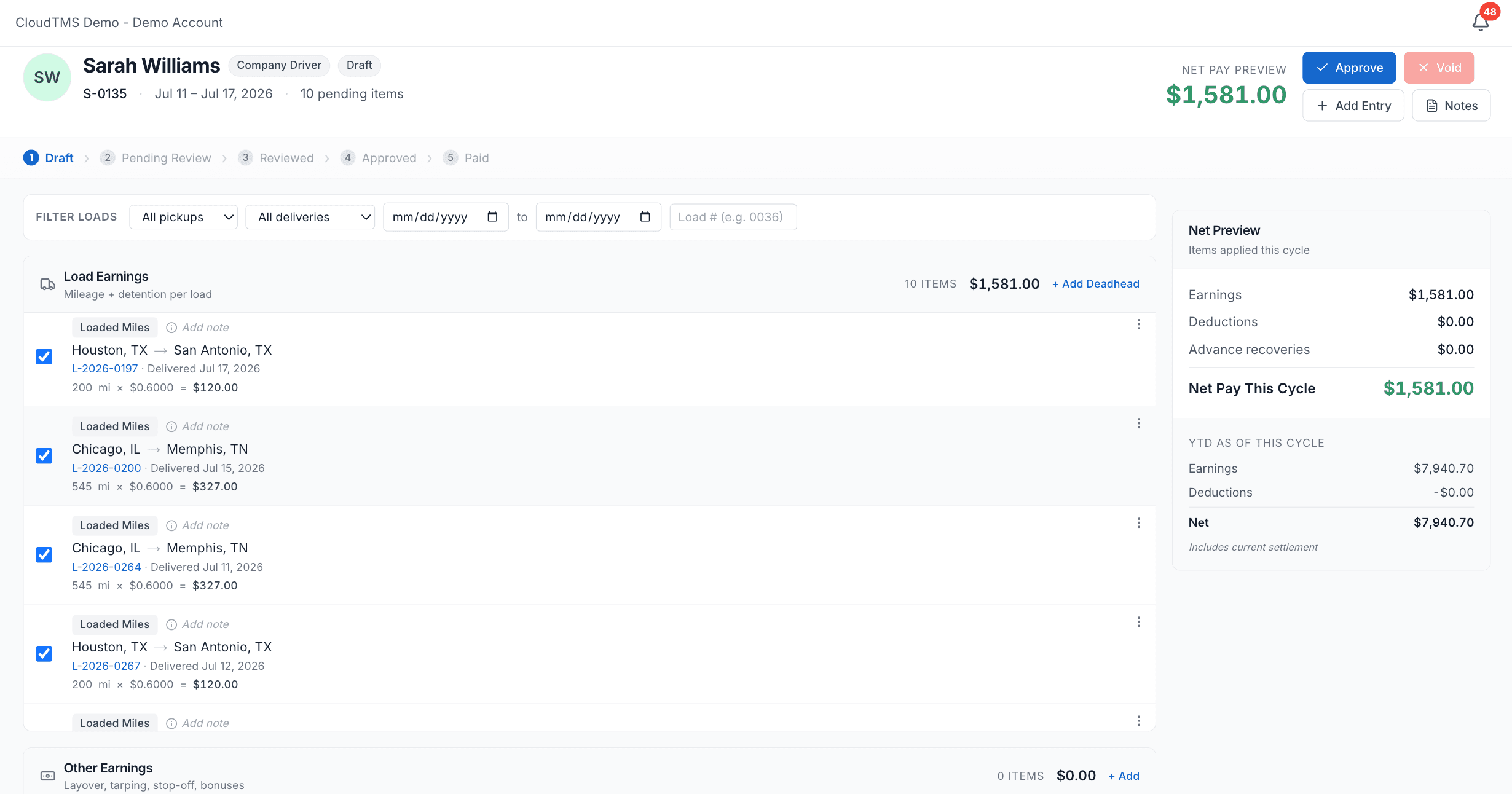
Task: Expand the All pickups dropdown
Action: 184,217
